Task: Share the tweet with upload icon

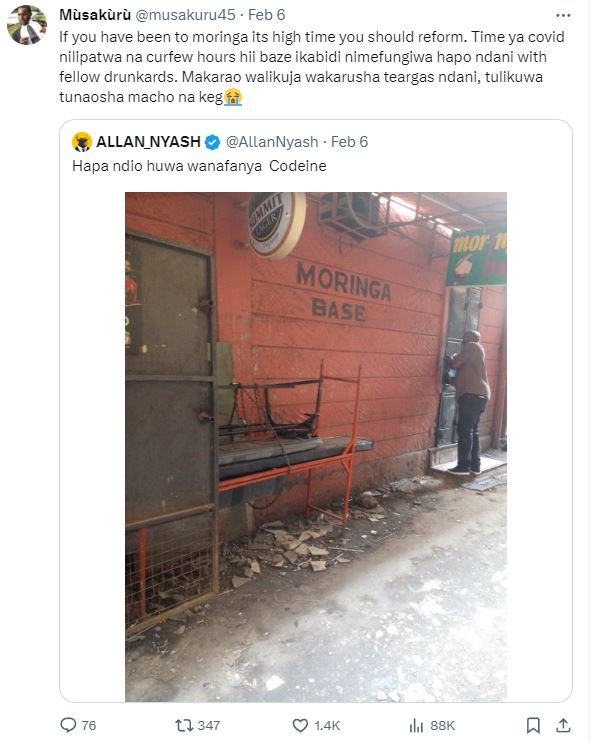Action: tap(563, 725)
